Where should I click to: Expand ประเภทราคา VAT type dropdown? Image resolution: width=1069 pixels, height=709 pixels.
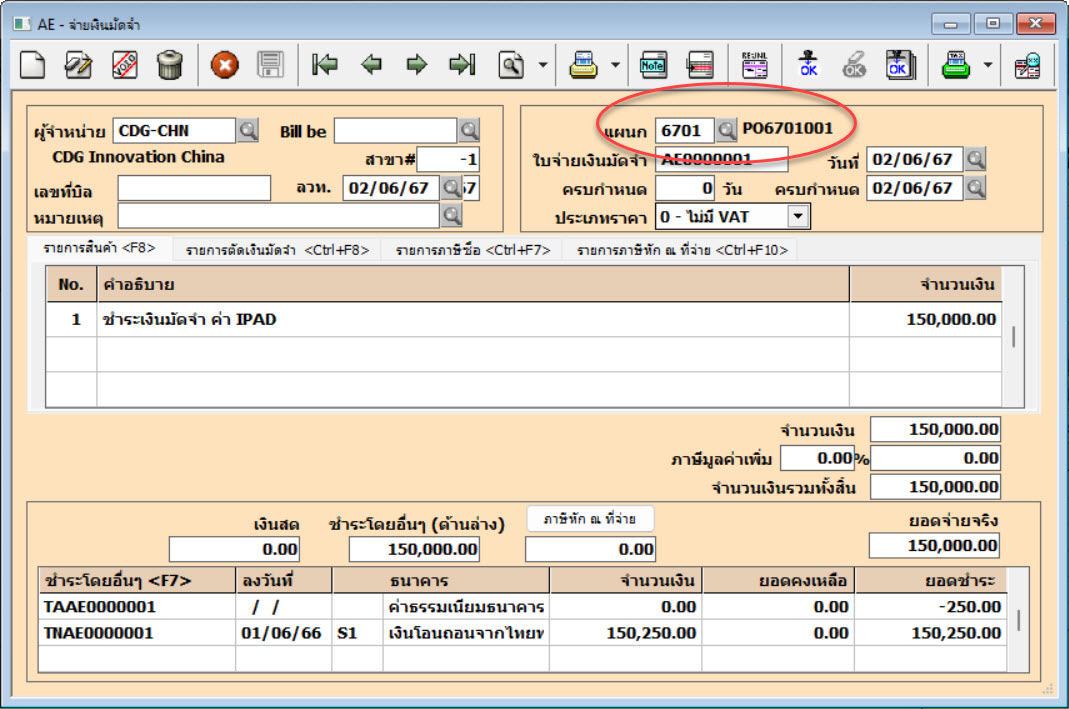tap(798, 217)
